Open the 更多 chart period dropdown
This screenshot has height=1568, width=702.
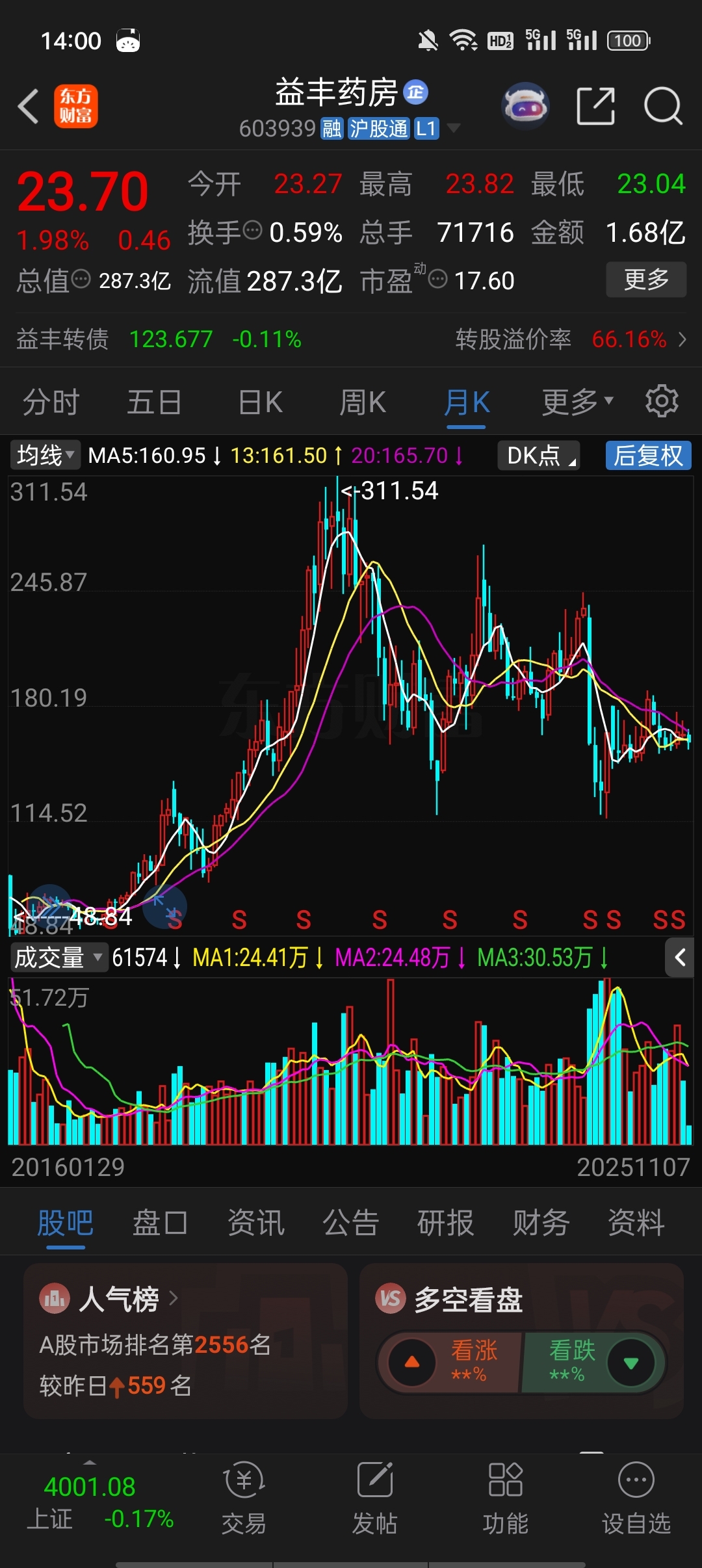coord(577,402)
